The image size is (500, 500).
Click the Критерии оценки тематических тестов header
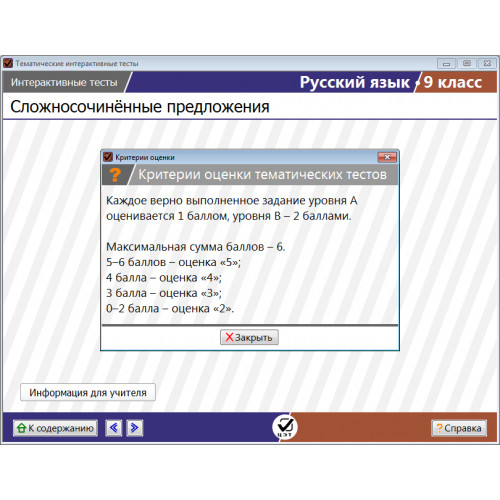click(x=263, y=175)
